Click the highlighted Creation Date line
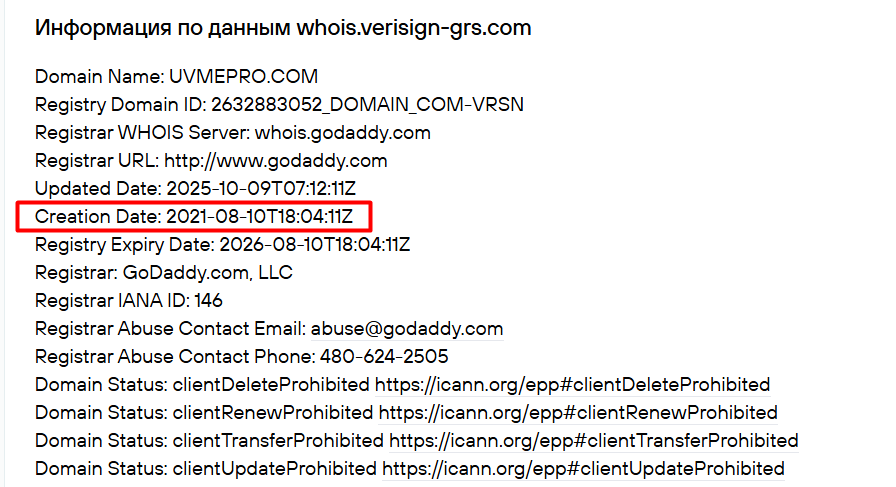This screenshot has height=487, width=896. (x=194, y=217)
